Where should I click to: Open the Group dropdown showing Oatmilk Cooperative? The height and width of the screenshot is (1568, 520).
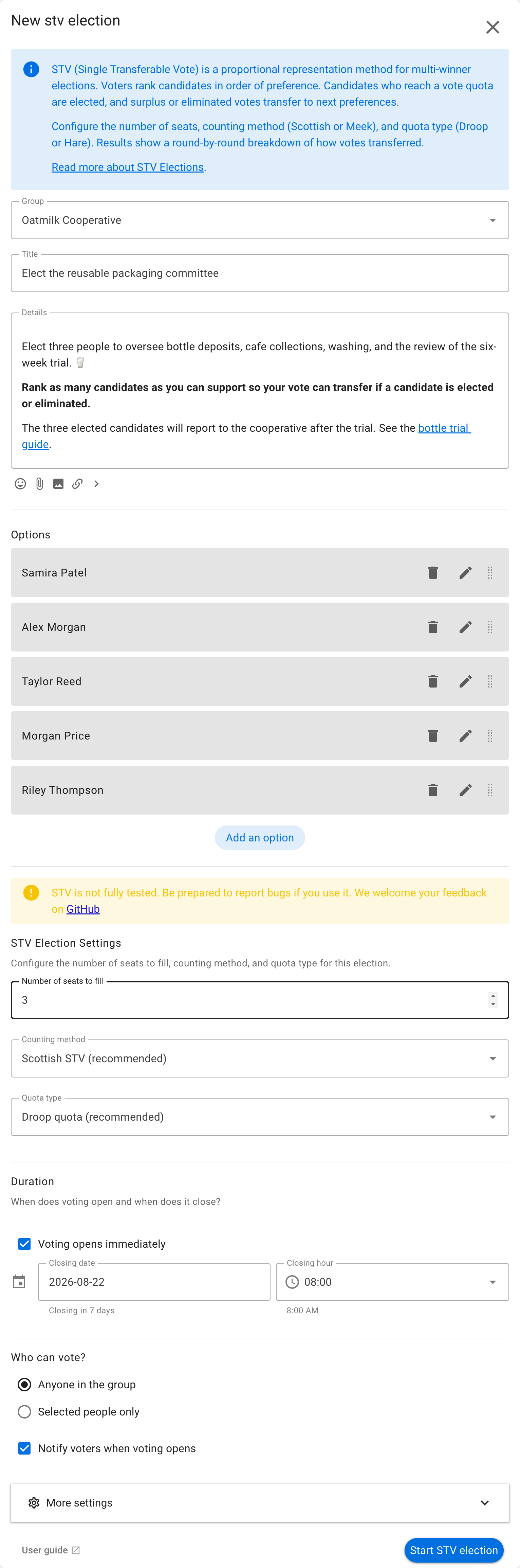(x=260, y=220)
